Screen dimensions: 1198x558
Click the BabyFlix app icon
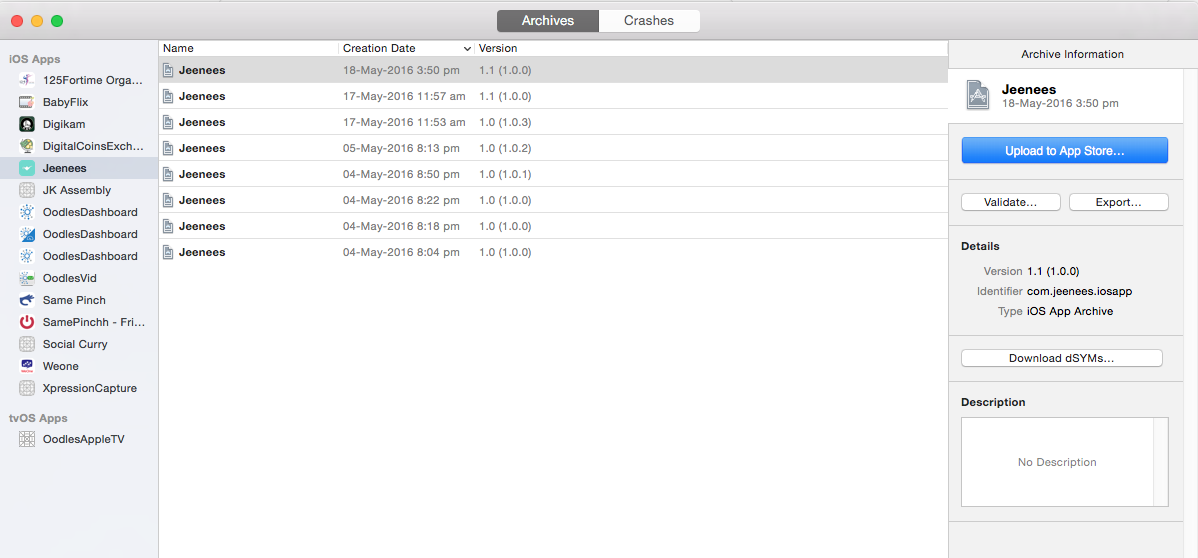click(27, 102)
